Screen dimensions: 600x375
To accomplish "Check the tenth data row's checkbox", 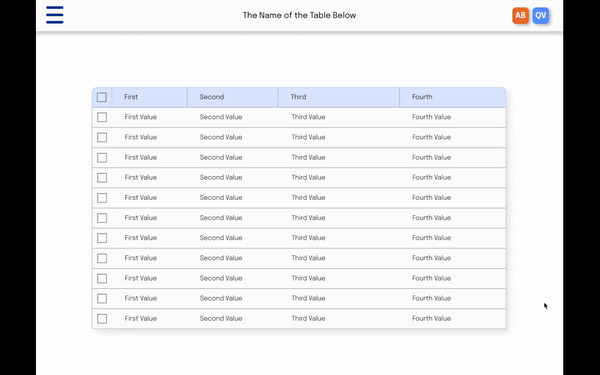I will (102, 298).
